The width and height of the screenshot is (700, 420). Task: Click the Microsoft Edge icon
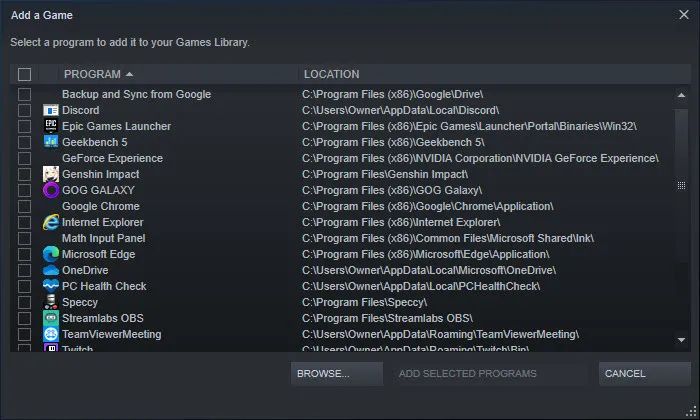pos(51,254)
